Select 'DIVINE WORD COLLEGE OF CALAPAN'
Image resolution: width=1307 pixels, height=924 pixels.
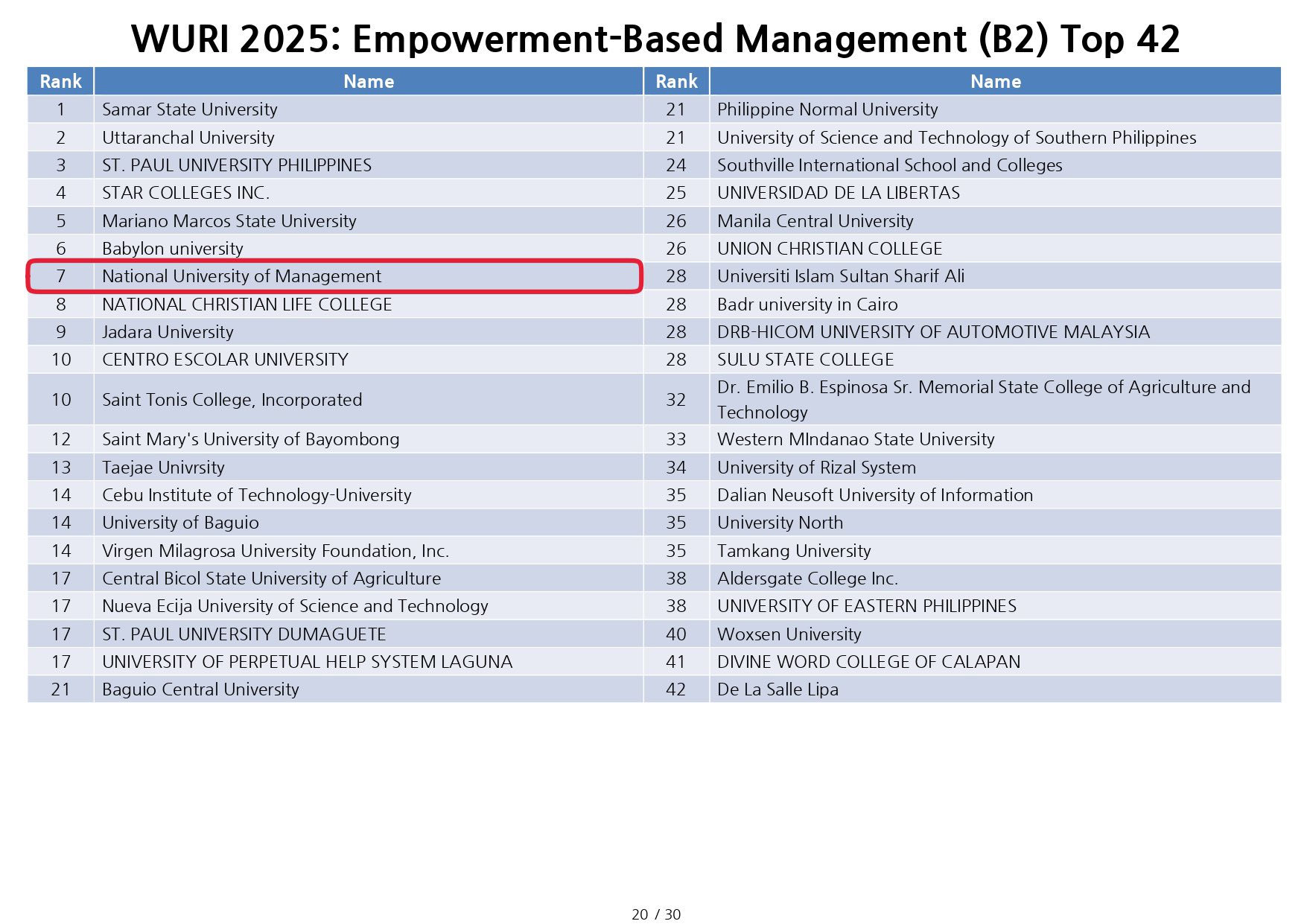(x=868, y=662)
